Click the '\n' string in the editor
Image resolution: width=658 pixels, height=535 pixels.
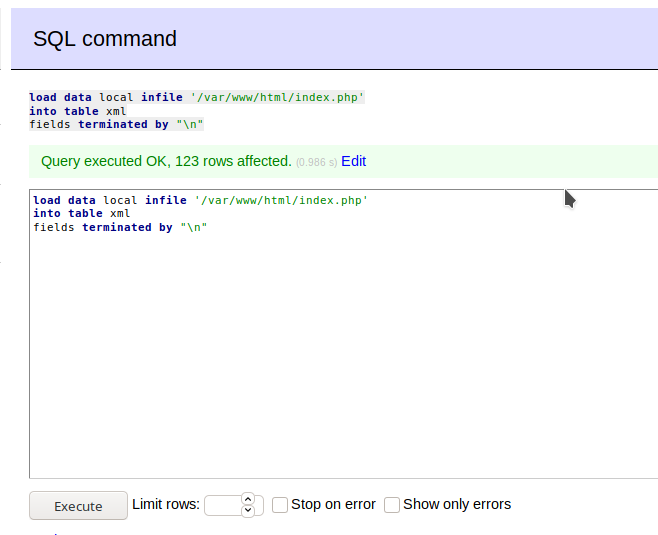pos(194,227)
